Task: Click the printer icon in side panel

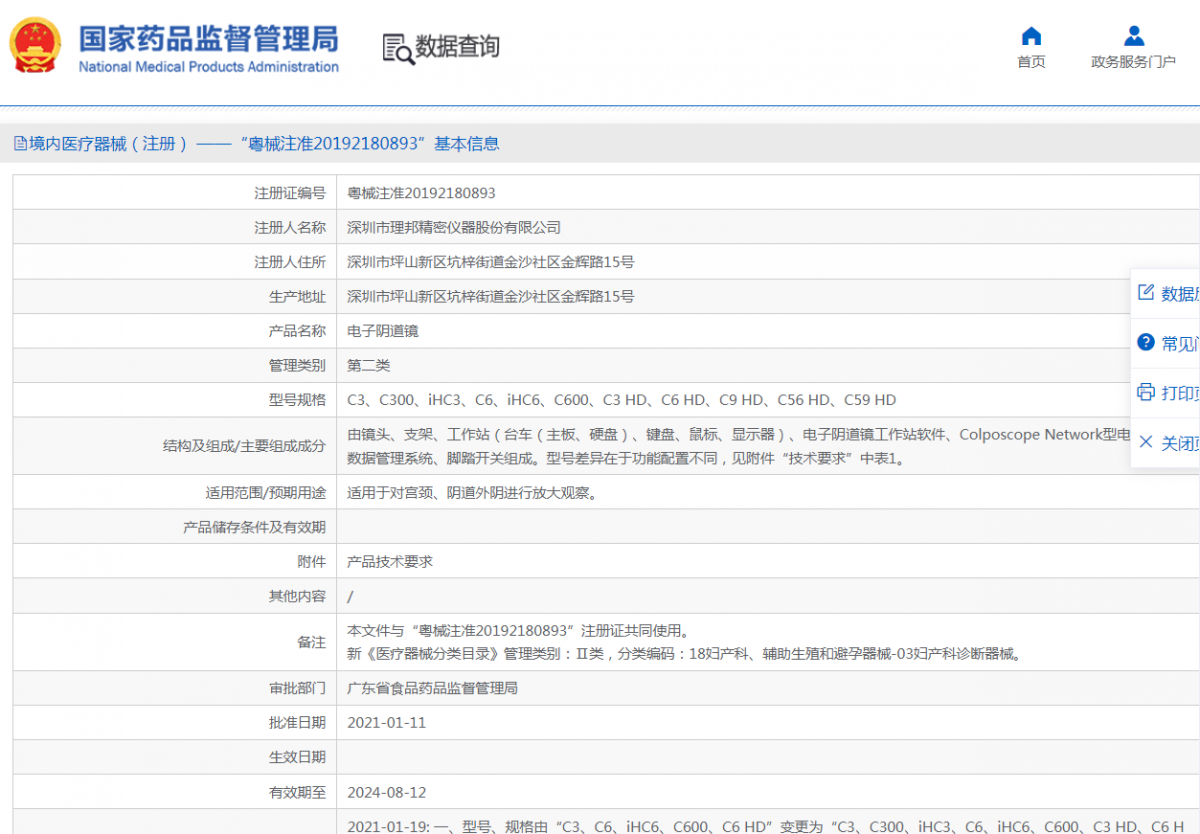Action: click(x=1146, y=392)
